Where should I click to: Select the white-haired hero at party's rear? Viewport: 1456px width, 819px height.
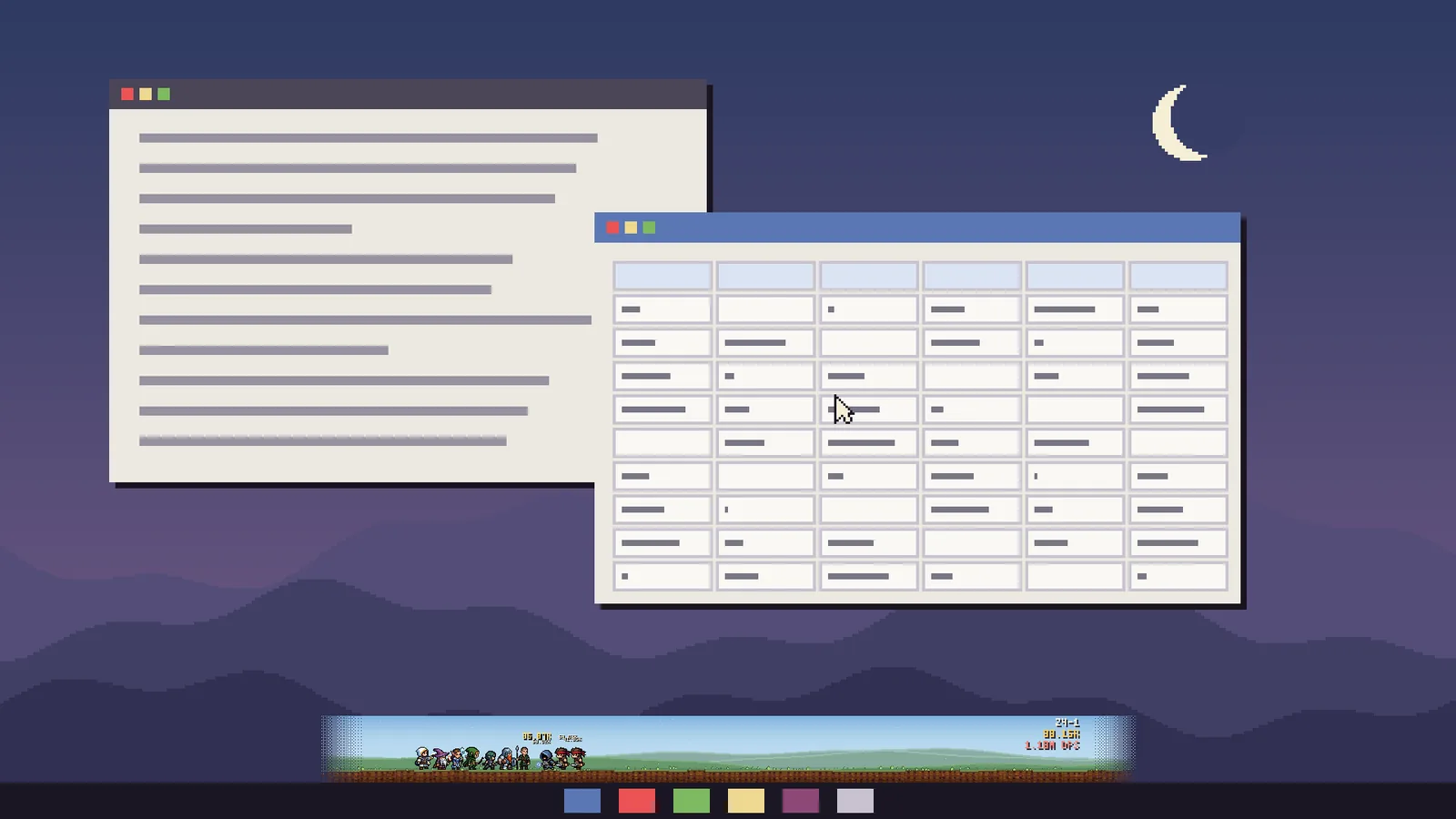tap(423, 758)
